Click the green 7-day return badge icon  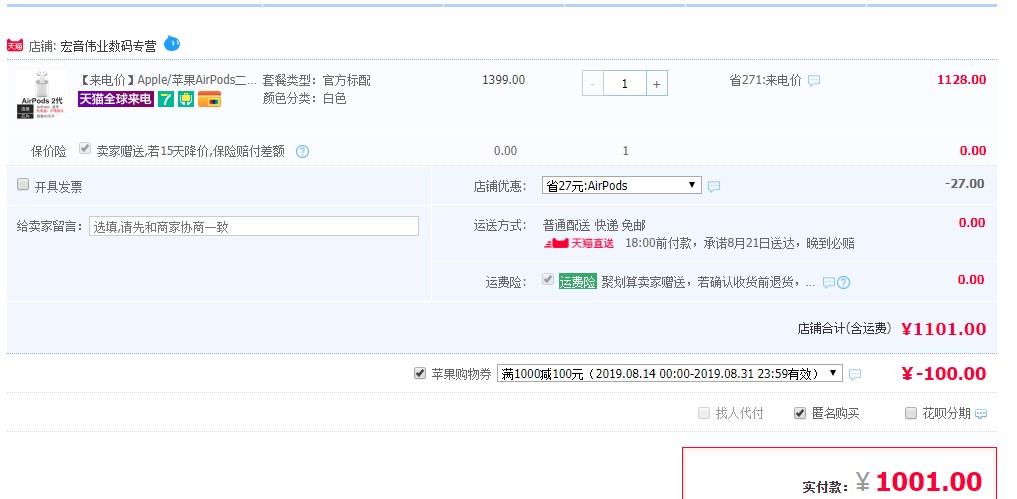[x=166, y=99]
